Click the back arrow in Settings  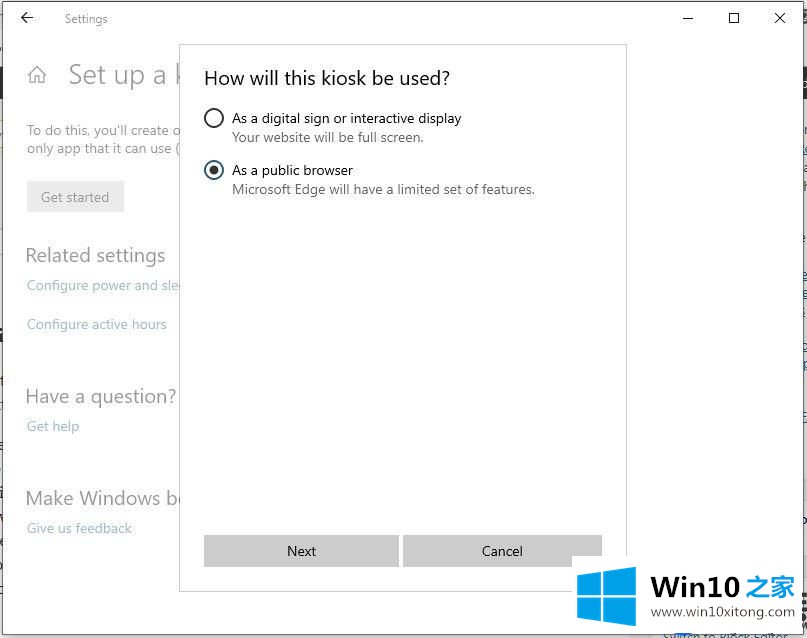tap(27, 18)
